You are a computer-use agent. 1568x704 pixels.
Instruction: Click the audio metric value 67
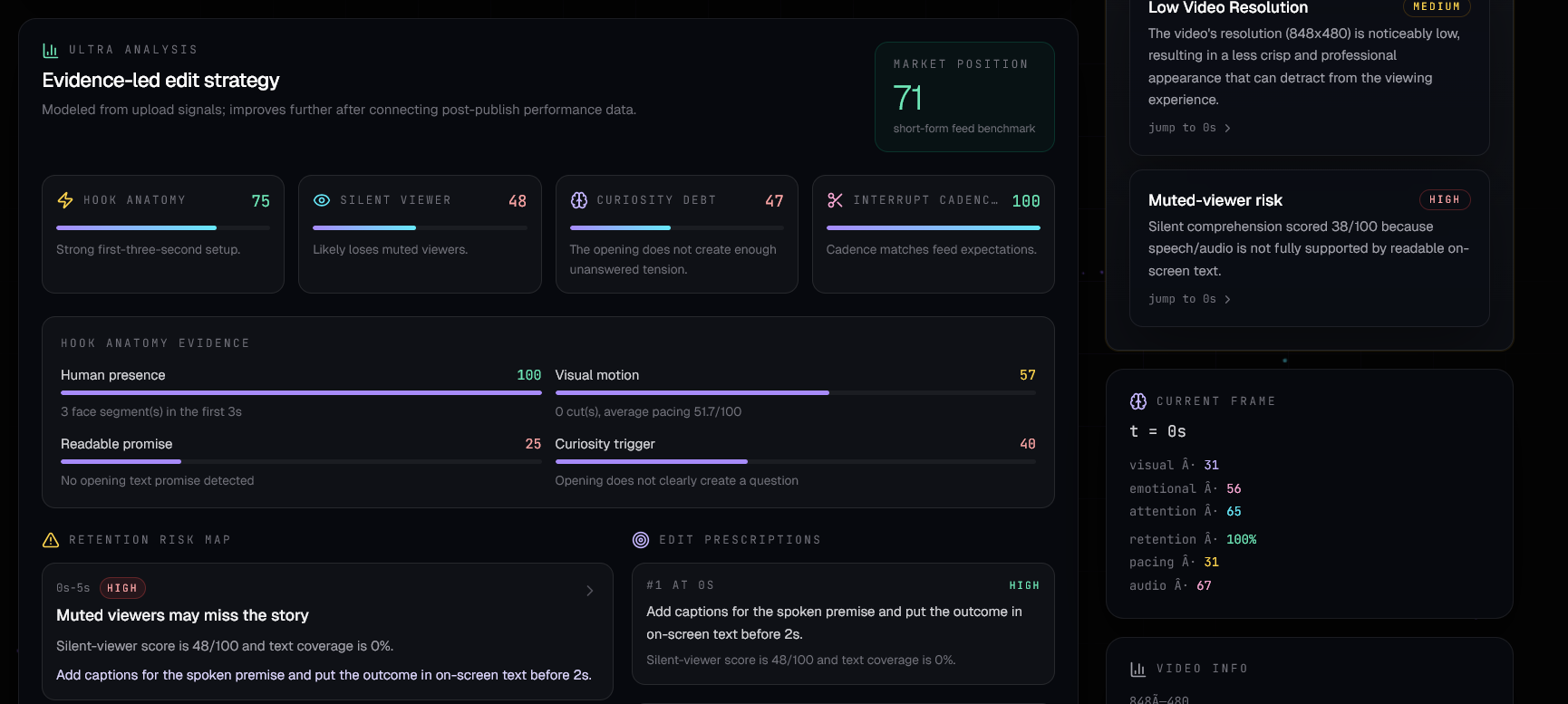(1204, 585)
